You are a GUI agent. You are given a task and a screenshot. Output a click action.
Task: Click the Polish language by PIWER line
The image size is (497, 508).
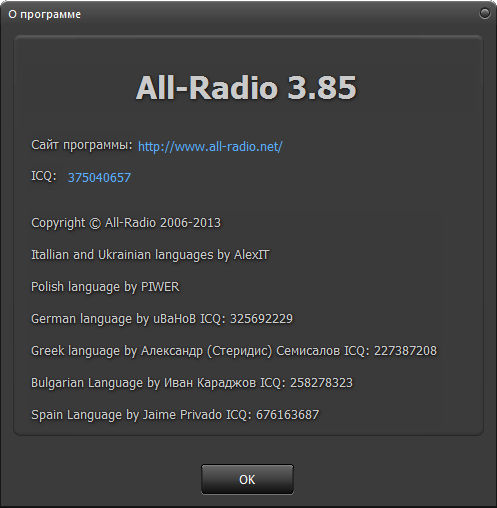coord(105,287)
